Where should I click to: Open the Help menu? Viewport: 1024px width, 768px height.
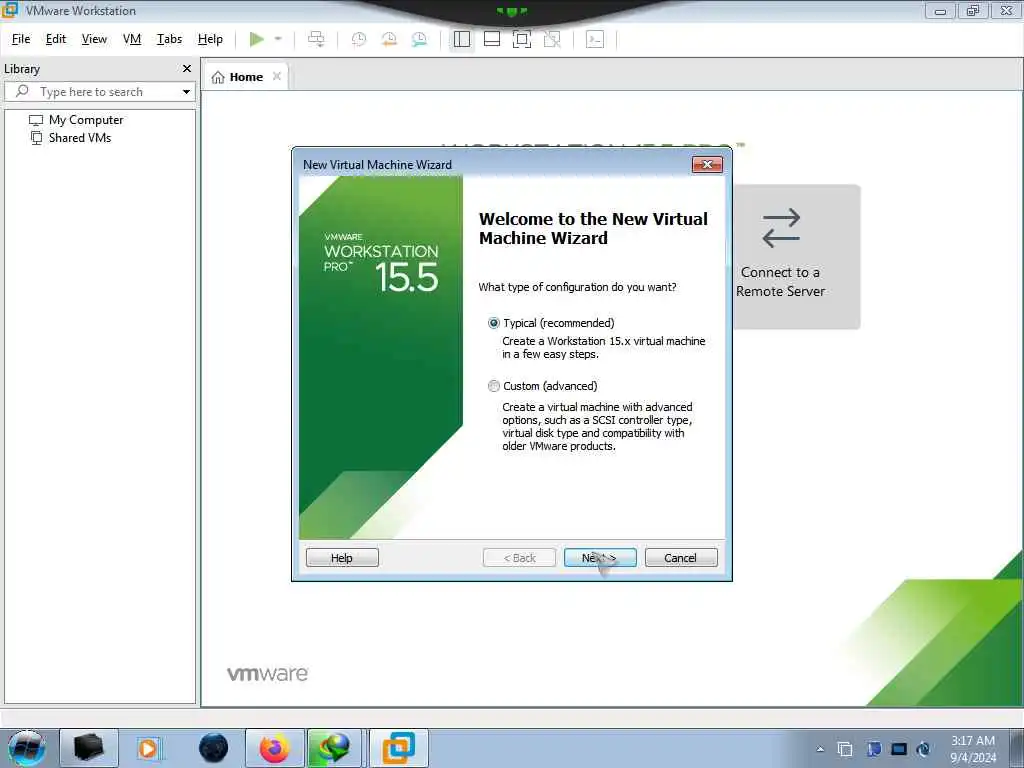[210, 39]
